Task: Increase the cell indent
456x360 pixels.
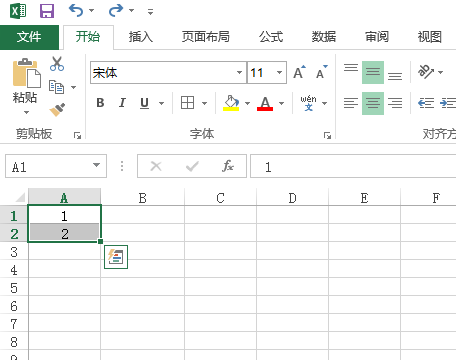Action: pyautogui.click(x=447, y=103)
